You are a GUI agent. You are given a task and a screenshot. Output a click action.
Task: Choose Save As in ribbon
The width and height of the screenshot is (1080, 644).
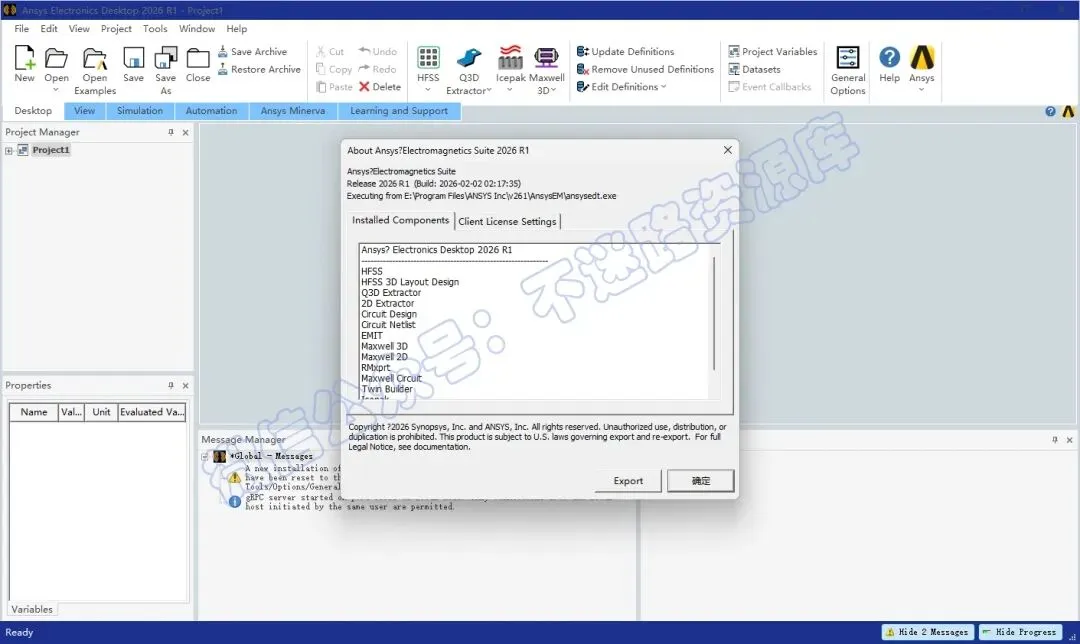click(165, 71)
